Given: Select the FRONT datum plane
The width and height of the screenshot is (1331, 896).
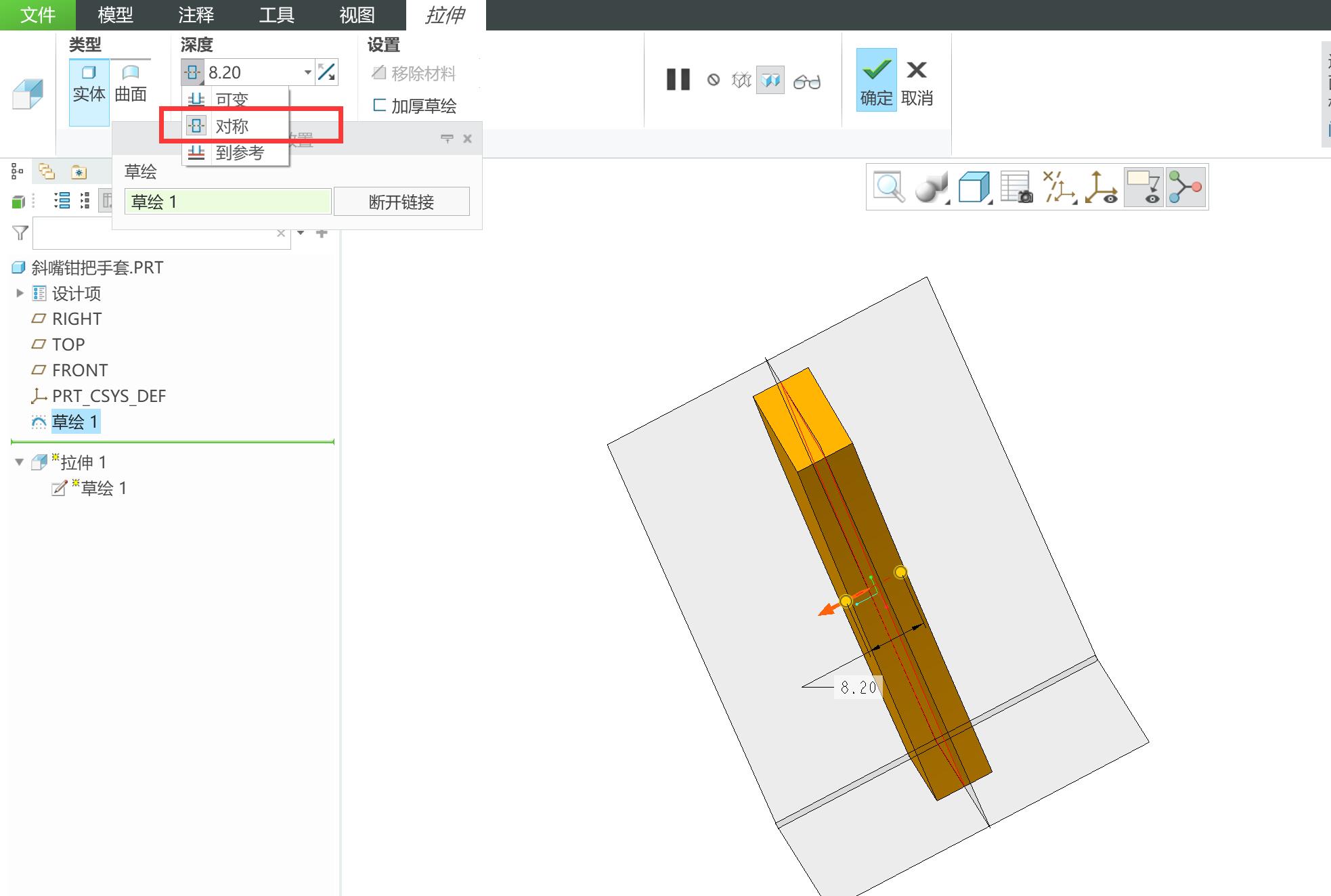Looking at the screenshot, I should tap(70, 370).
